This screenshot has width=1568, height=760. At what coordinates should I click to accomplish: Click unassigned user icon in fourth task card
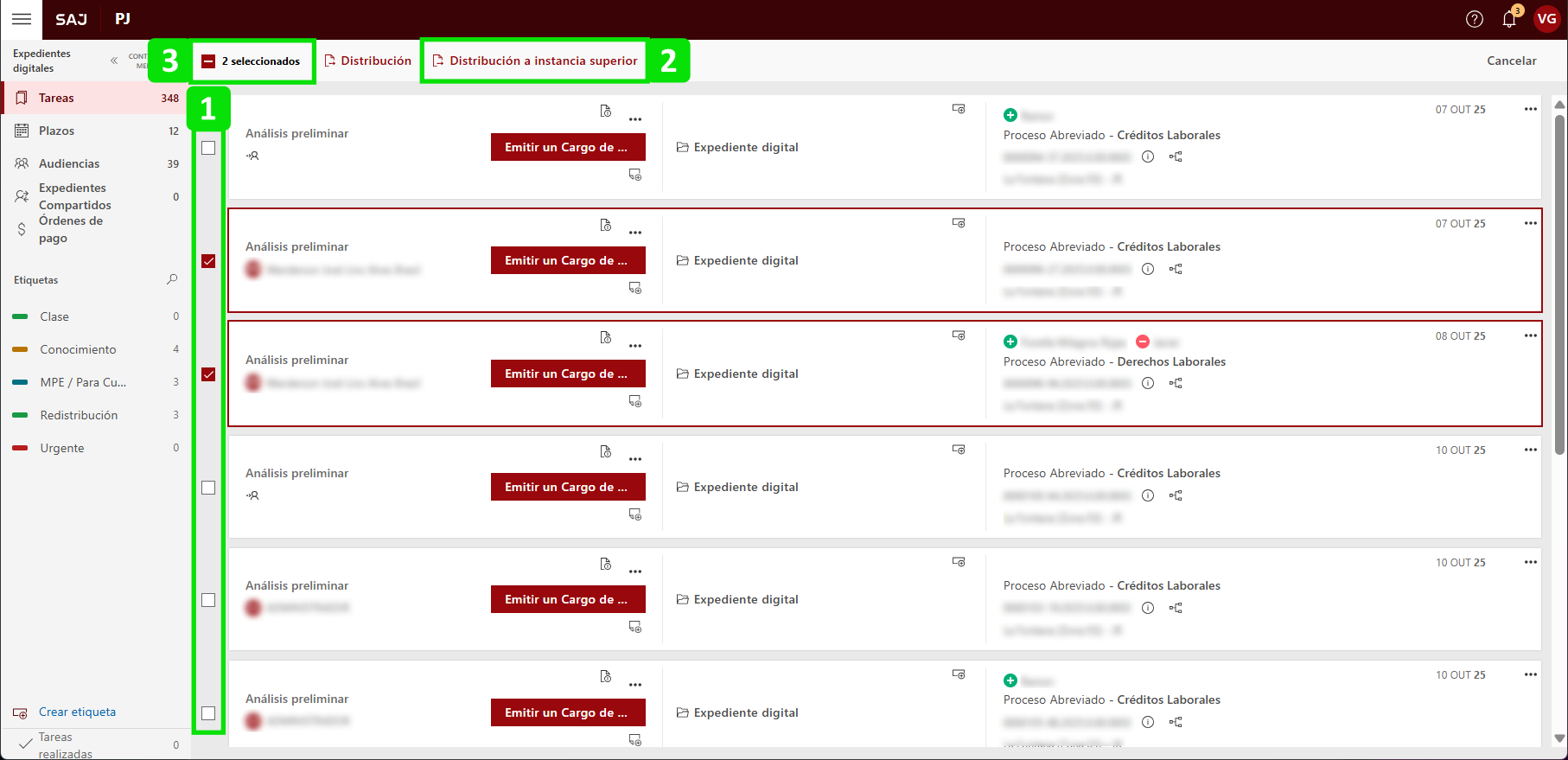252,495
